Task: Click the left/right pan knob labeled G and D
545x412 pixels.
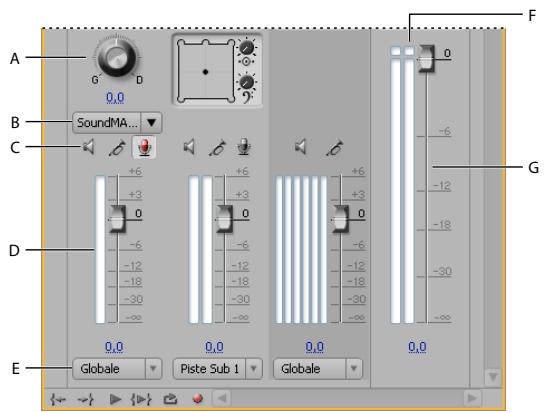Action: coord(116,58)
